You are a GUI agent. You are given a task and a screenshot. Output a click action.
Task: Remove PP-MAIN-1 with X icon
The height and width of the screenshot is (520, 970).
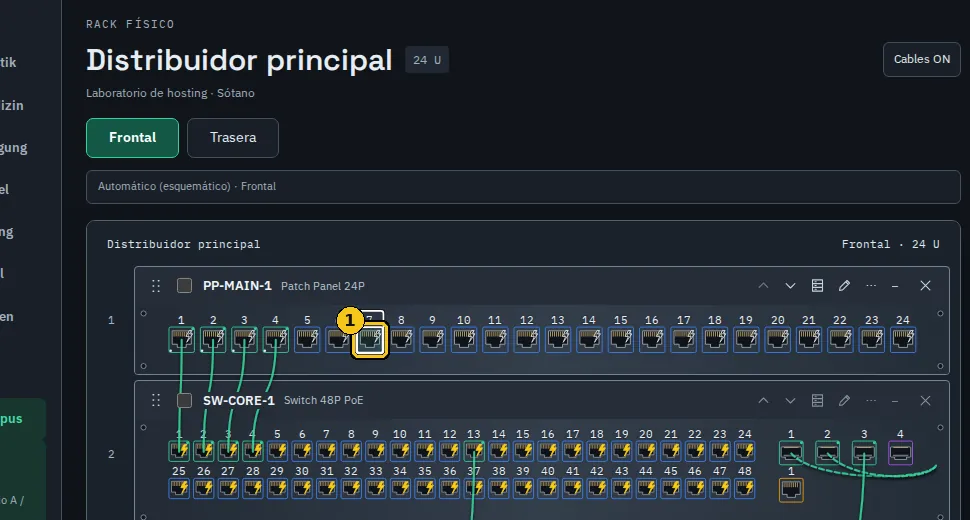tap(925, 286)
